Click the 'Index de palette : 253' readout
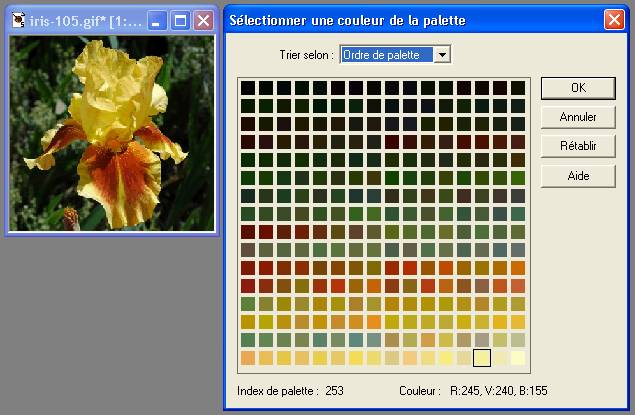The image size is (635, 415). (x=290, y=391)
